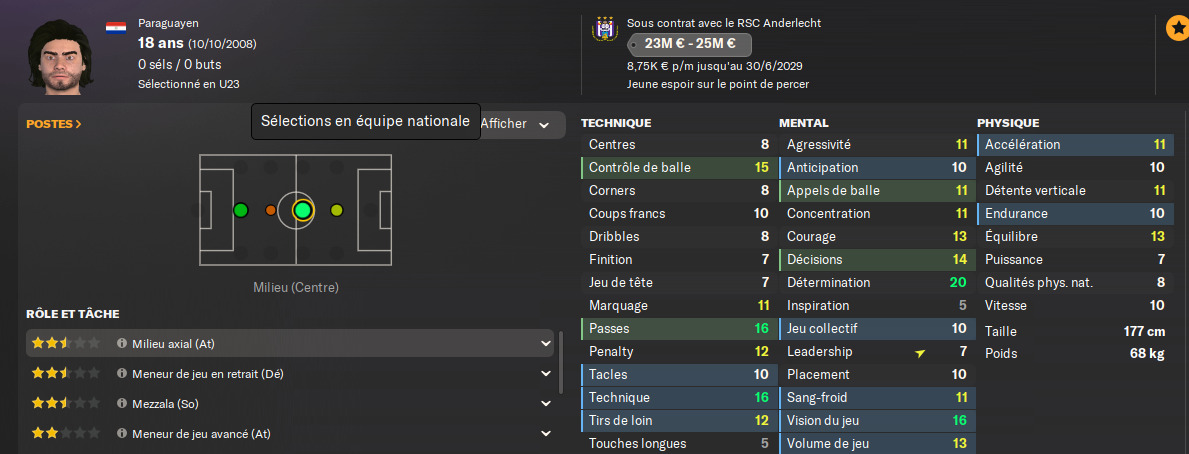The height and width of the screenshot is (454, 1189).
Task: Click the 23M € - 25M € value tag
Action: click(690, 44)
